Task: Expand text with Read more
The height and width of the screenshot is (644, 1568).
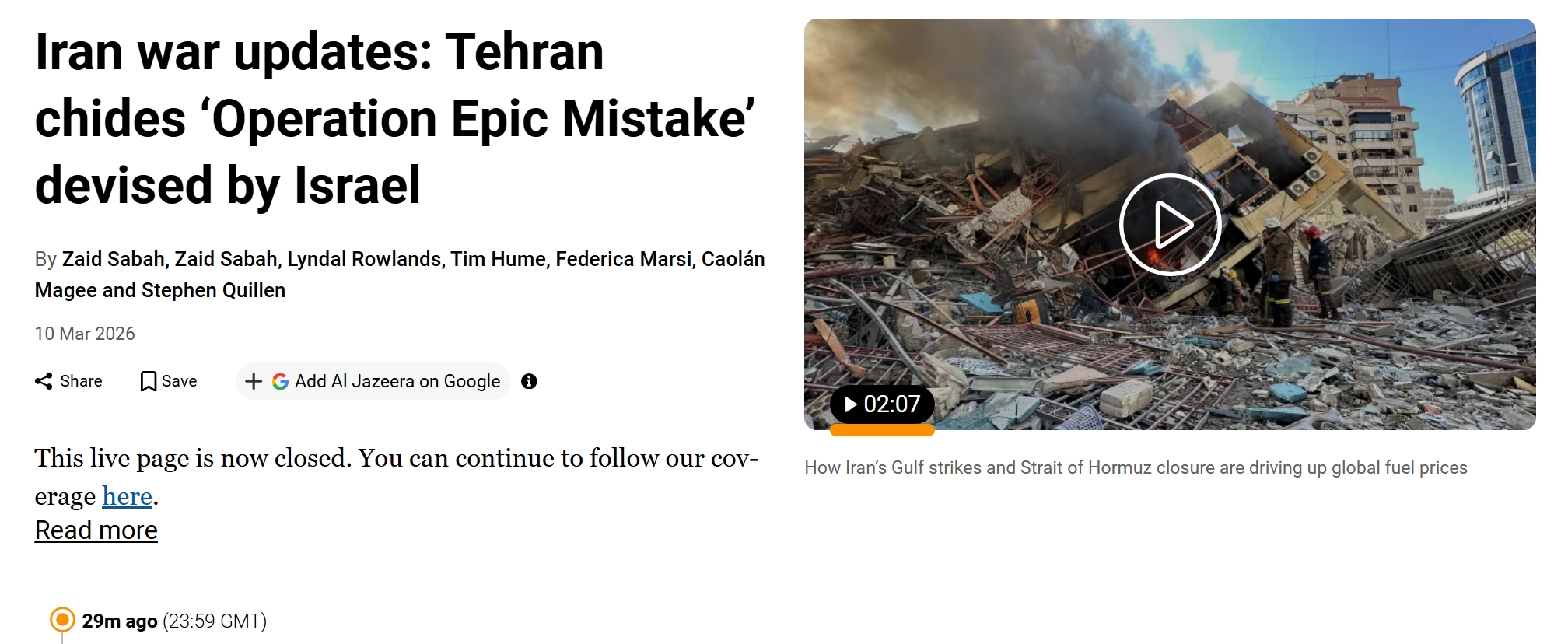Action: [x=96, y=530]
